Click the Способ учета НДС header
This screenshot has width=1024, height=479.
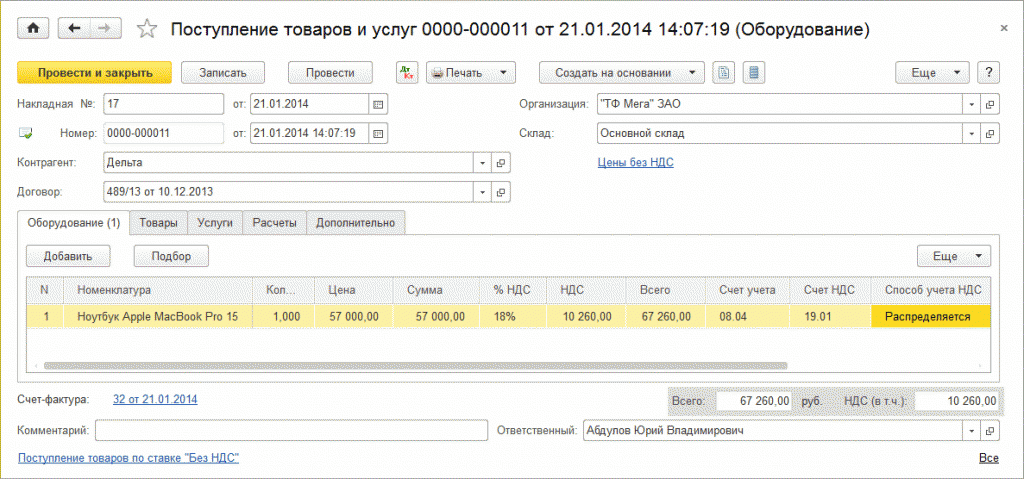point(931,289)
